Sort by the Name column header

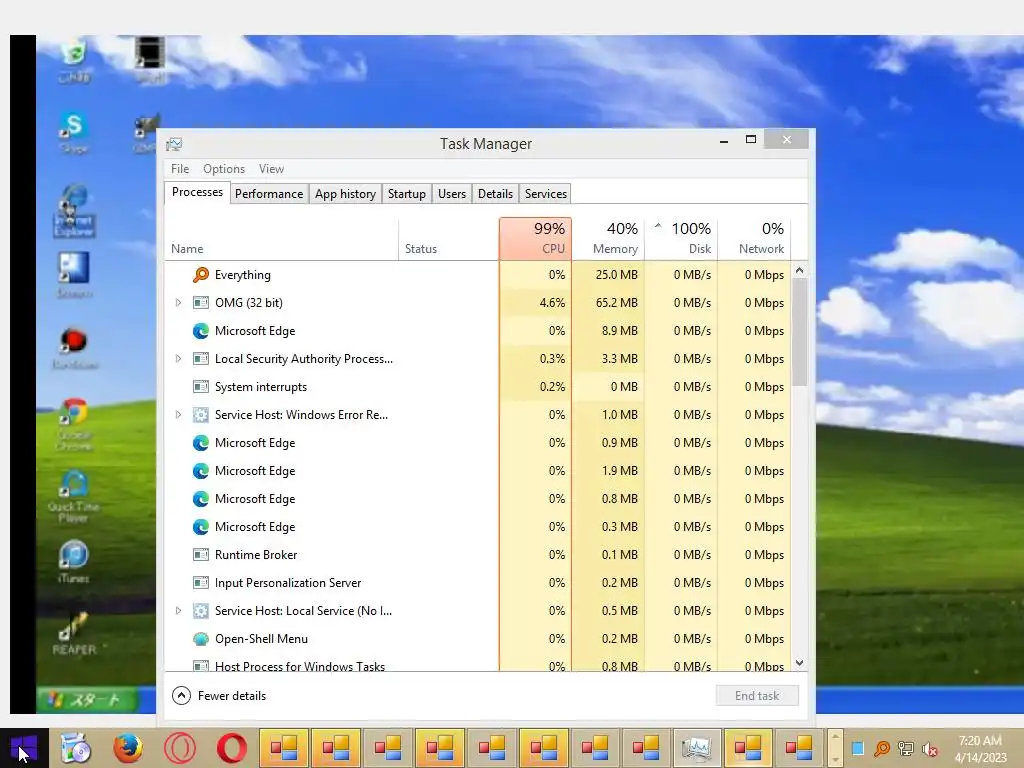point(281,239)
